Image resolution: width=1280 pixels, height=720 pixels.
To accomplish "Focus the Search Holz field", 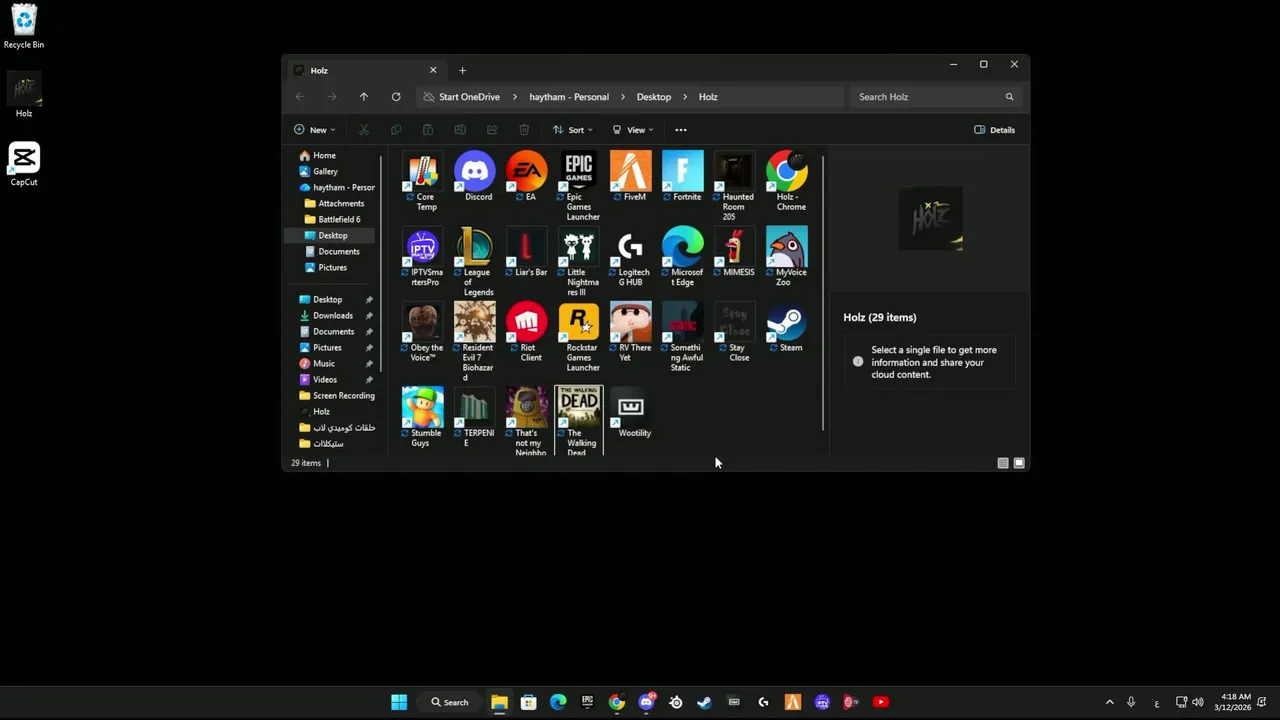I will pos(935,97).
